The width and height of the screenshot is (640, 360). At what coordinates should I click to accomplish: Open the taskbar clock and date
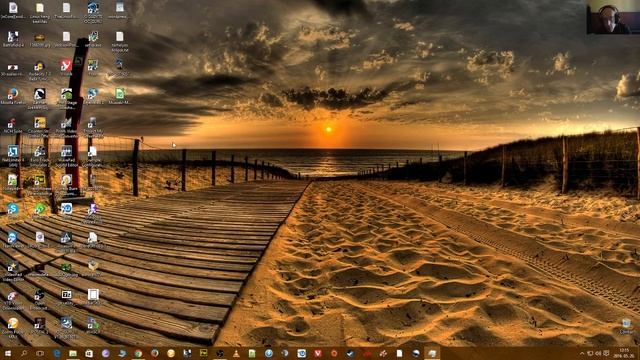(624, 353)
